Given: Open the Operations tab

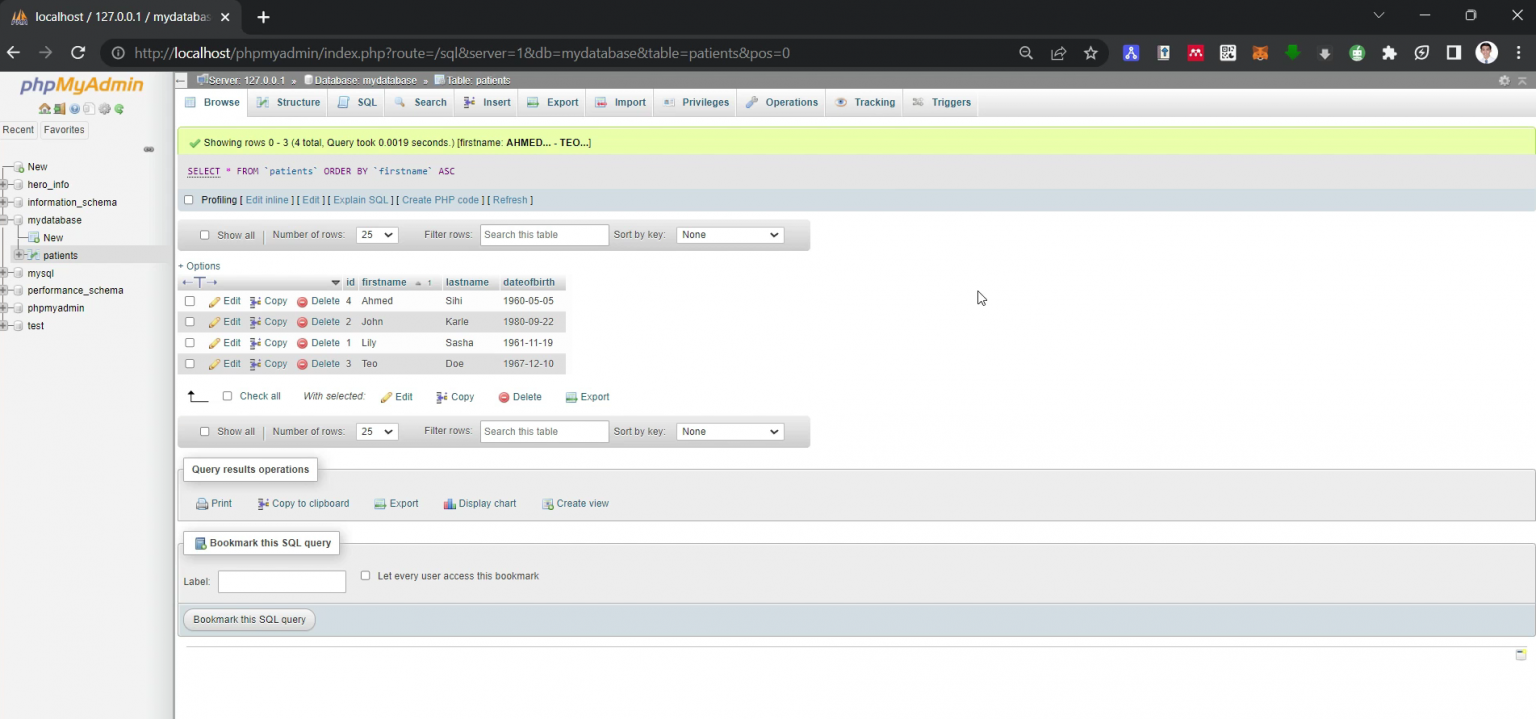Looking at the screenshot, I should [781, 102].
